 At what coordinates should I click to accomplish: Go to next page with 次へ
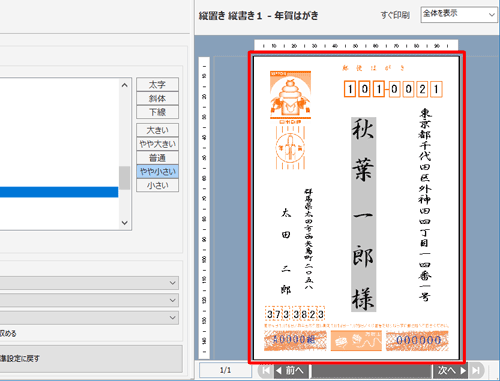[x=451, y=370]
